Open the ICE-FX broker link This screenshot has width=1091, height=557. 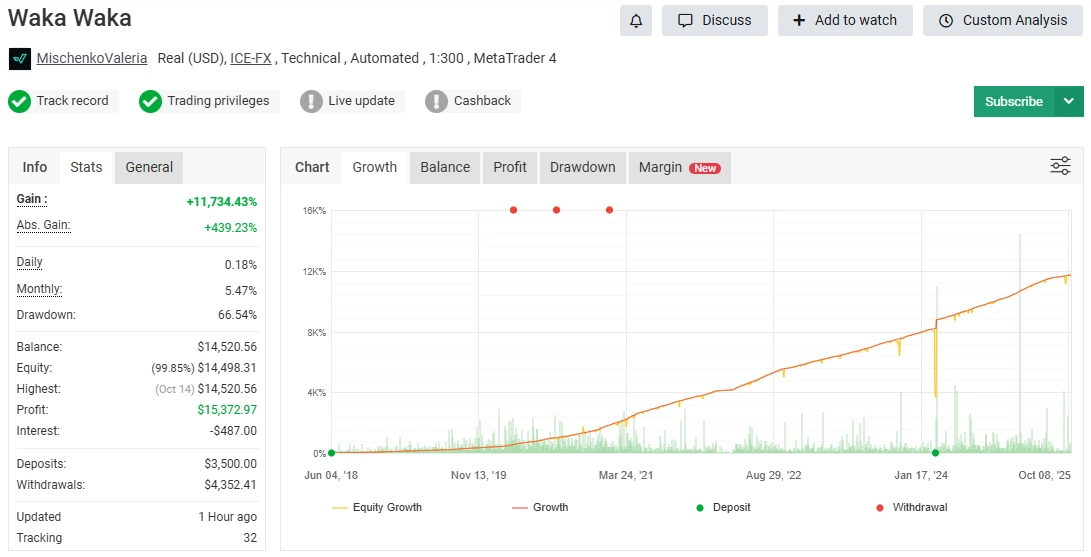coord(252,58)
